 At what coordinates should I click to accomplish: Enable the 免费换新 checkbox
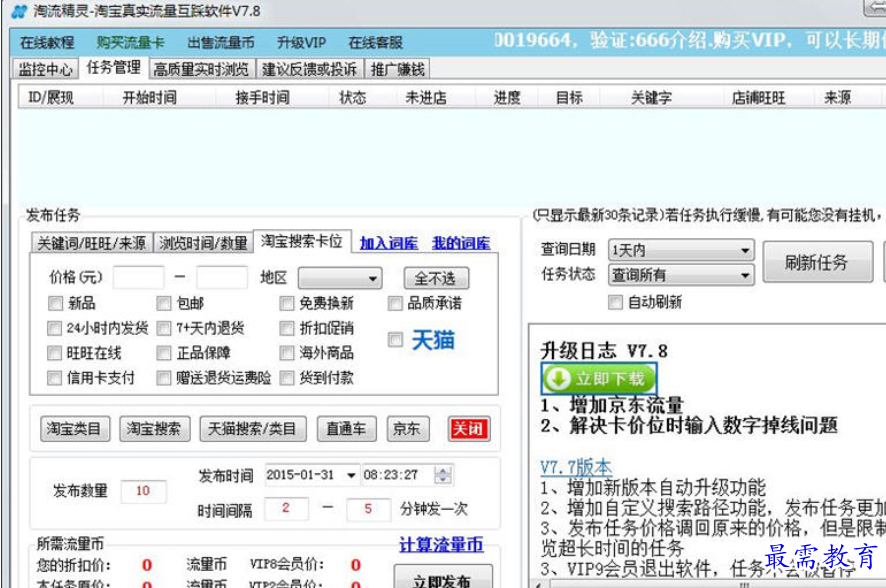[287, 304]
